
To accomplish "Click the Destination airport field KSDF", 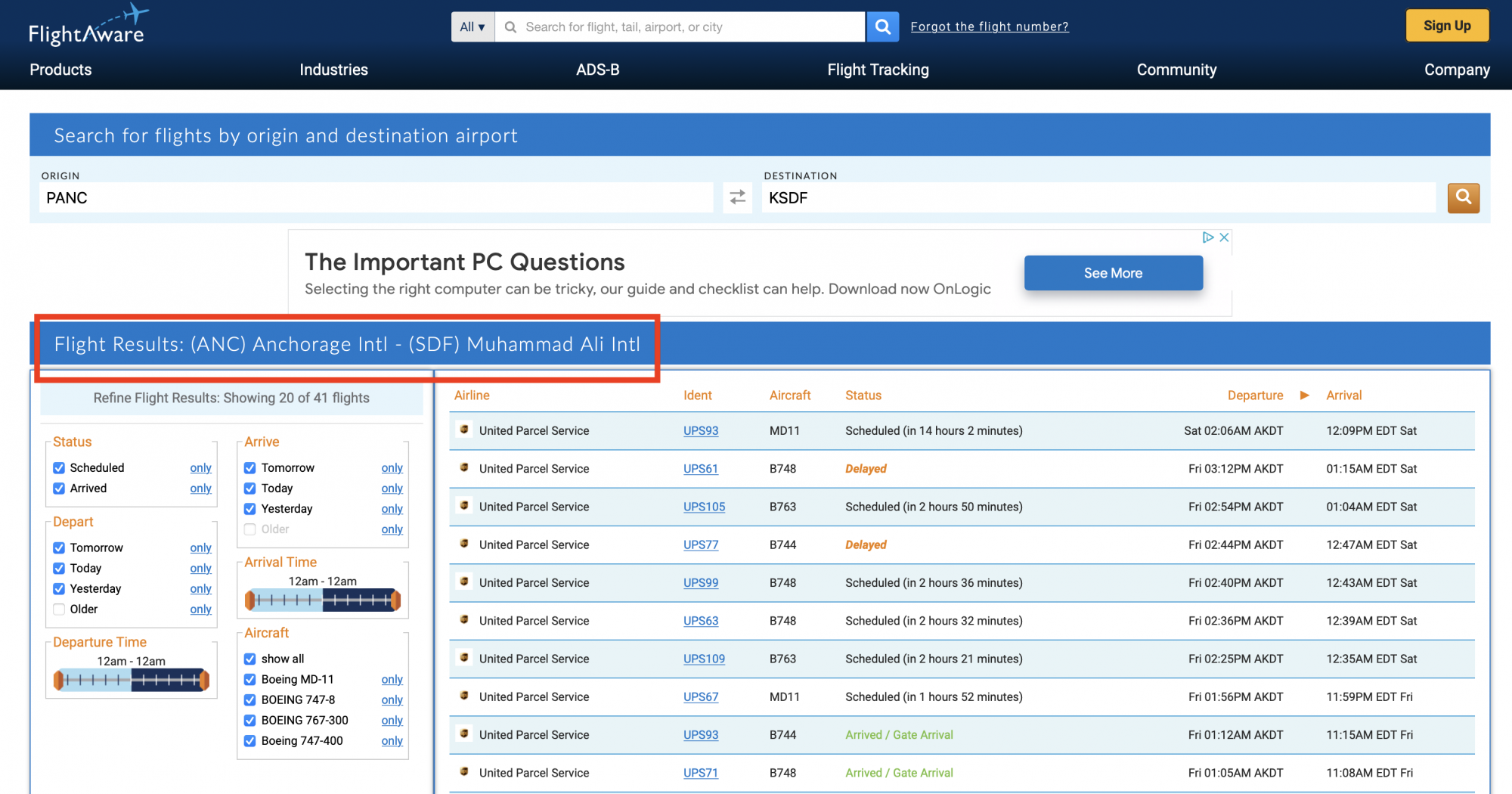I will (1098, 197).
